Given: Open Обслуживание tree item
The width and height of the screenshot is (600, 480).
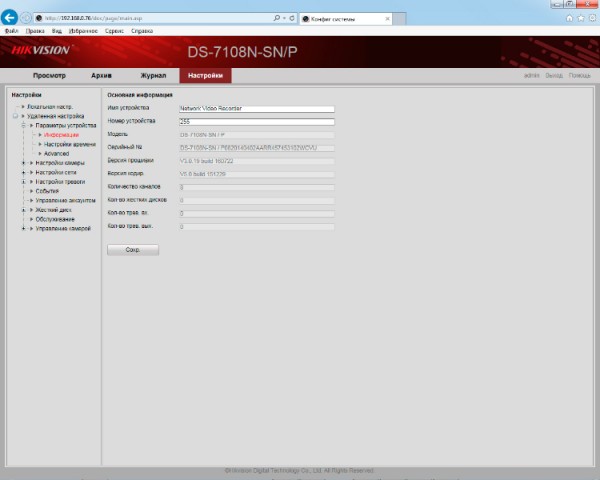Looking at the screenshot, I should click(x=55, y=219).
